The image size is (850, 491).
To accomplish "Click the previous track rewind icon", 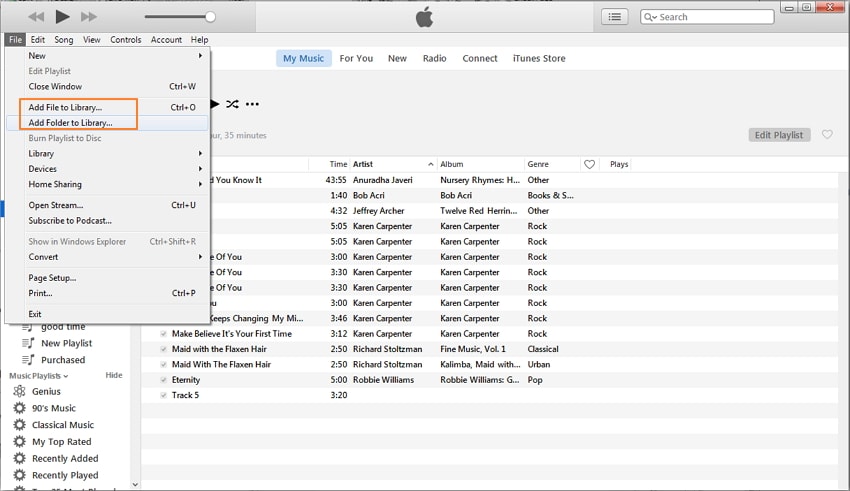I will point(36,17).
